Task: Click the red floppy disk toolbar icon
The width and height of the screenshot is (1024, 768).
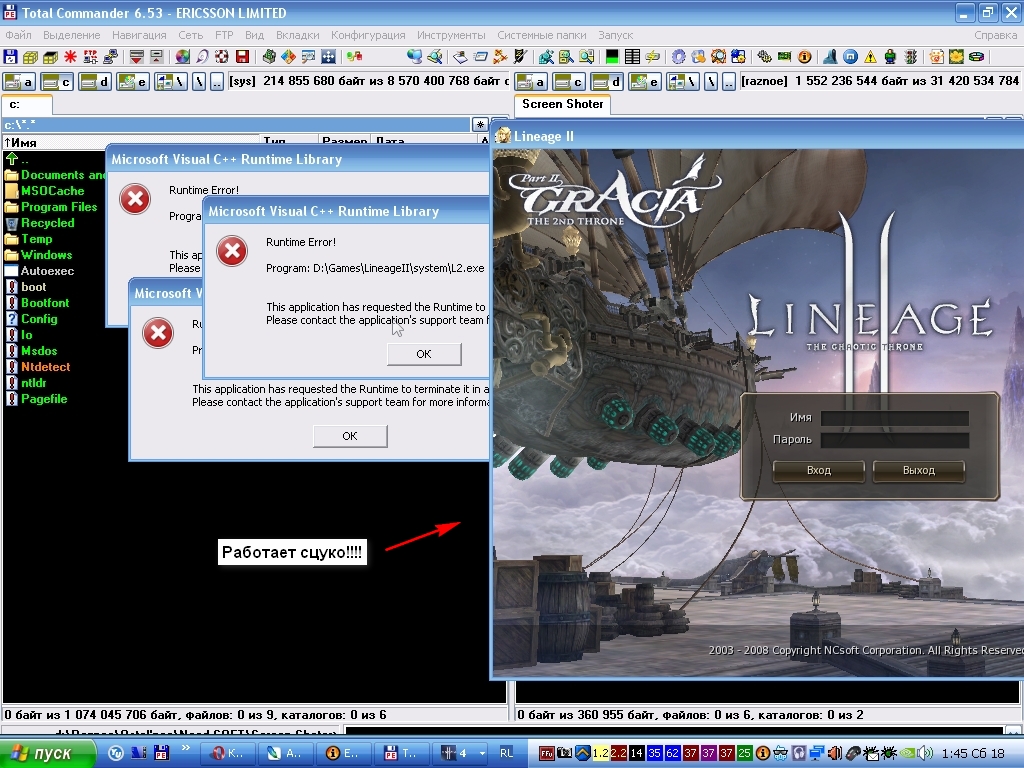Action: pyautogui.click(x=242, y=57)
